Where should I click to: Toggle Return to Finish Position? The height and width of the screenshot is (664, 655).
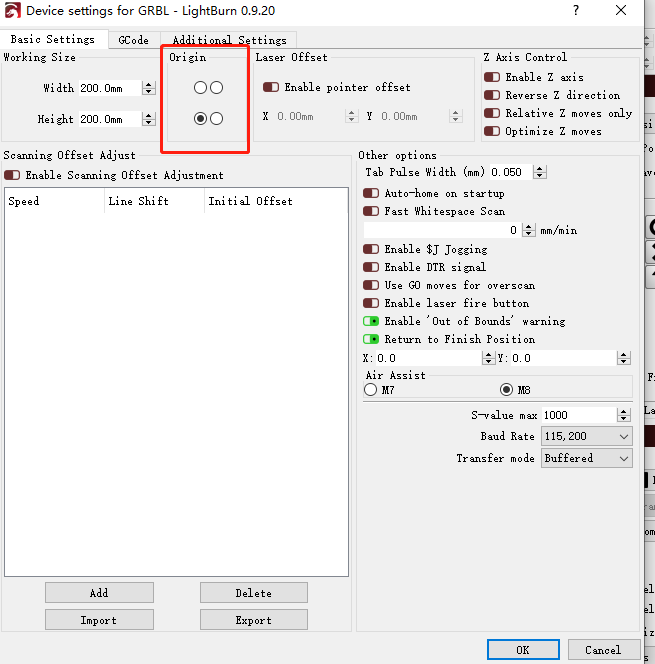371,339
